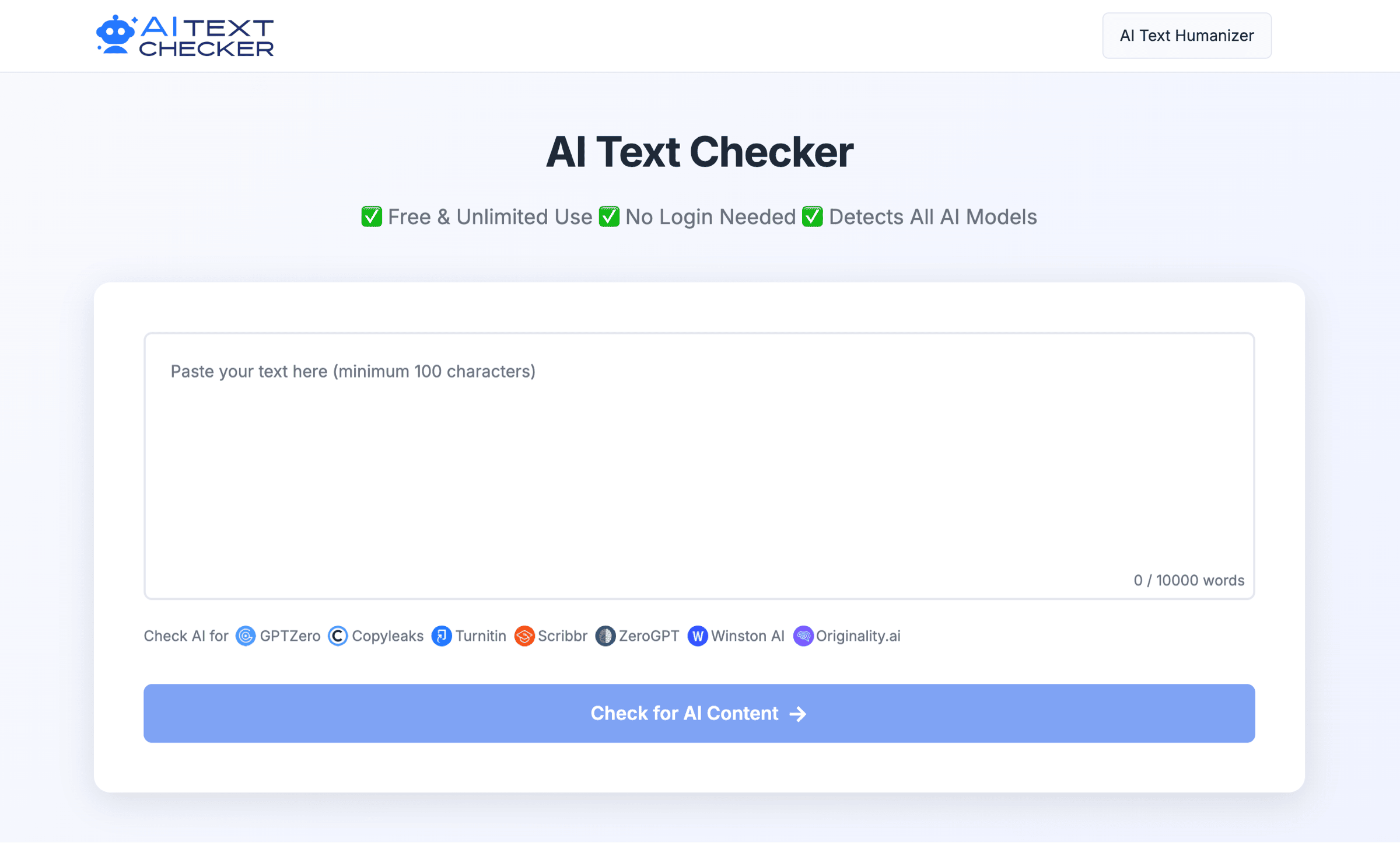Click the AI Text Checker heading
1400x845 pixels.
click(x=700, y=152)
